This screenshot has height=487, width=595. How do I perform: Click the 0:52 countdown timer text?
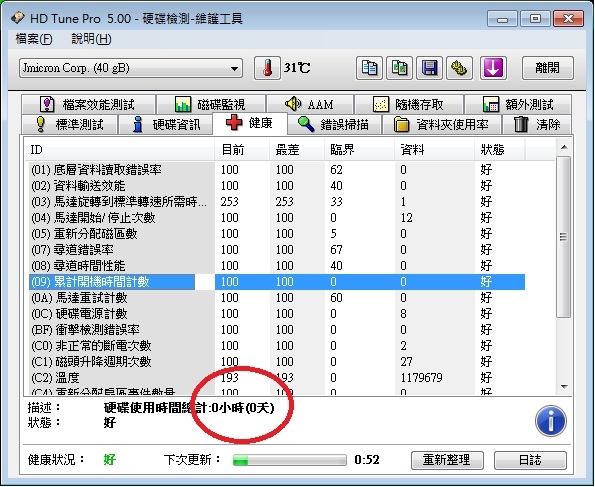(x=367, y=460)
